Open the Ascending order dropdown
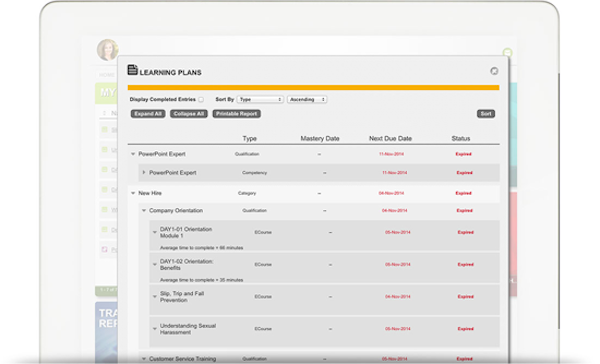 [x=307, y=100]
